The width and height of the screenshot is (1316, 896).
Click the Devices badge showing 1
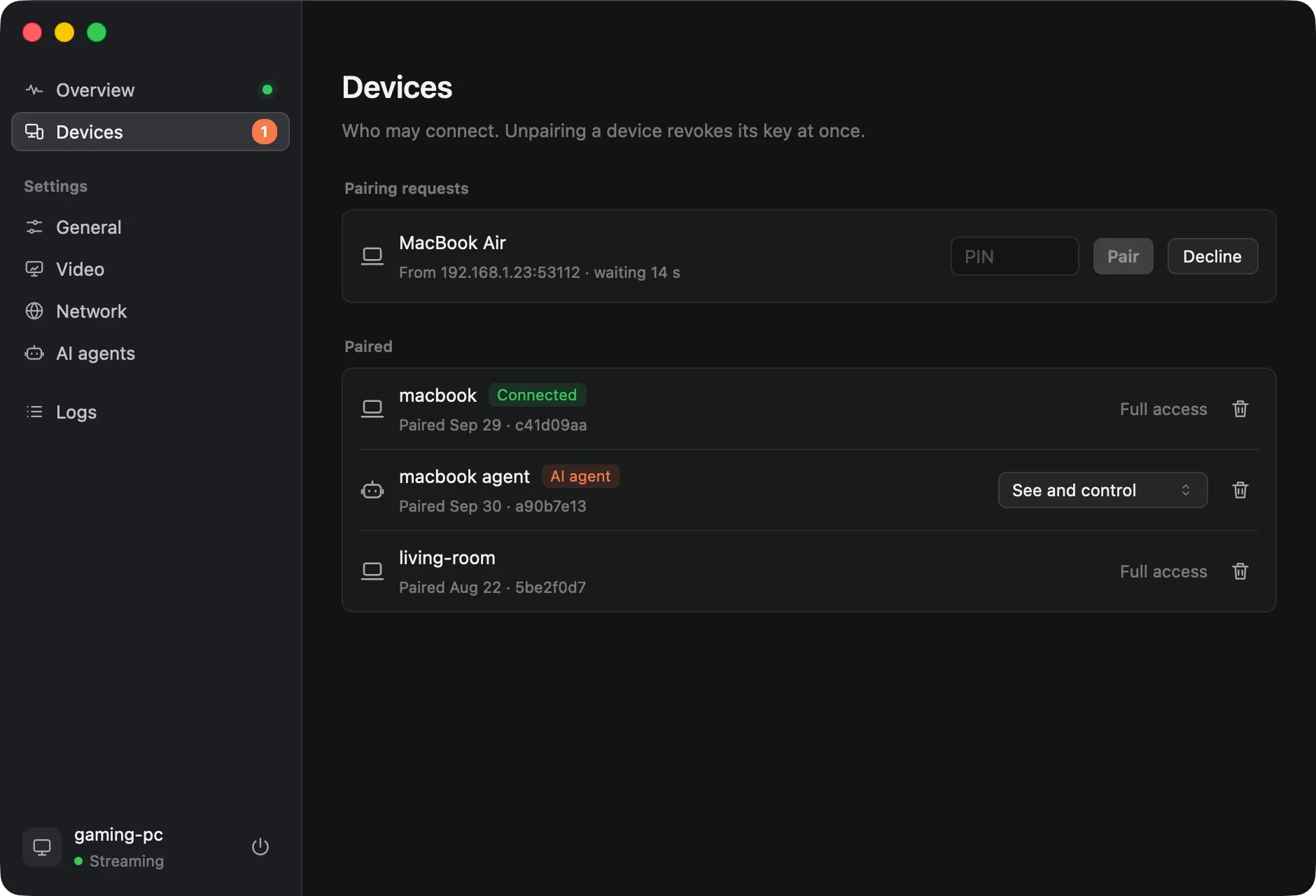click(x=264, y=132)
